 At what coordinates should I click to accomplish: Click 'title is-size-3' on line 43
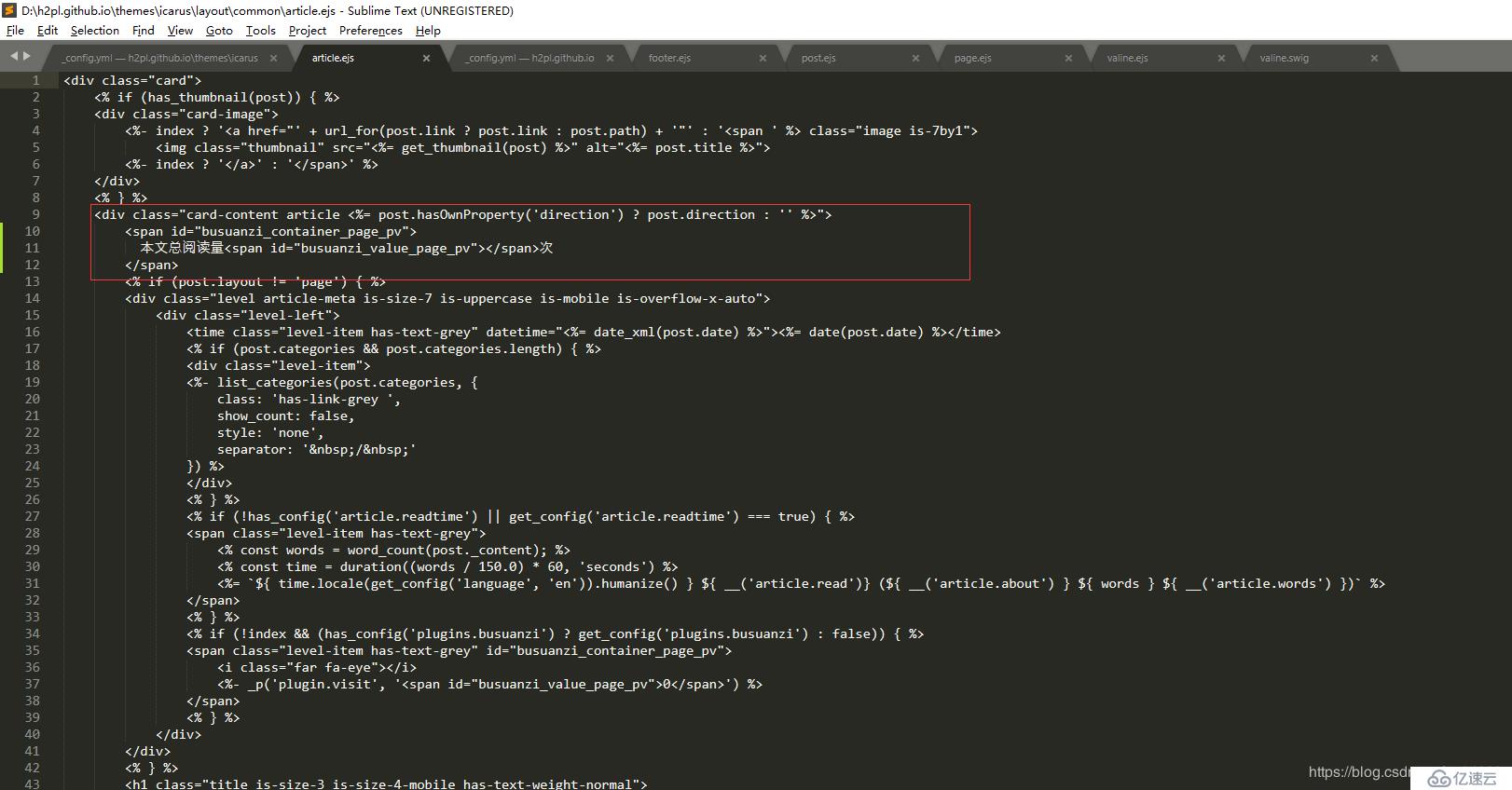tap(267, 783)
